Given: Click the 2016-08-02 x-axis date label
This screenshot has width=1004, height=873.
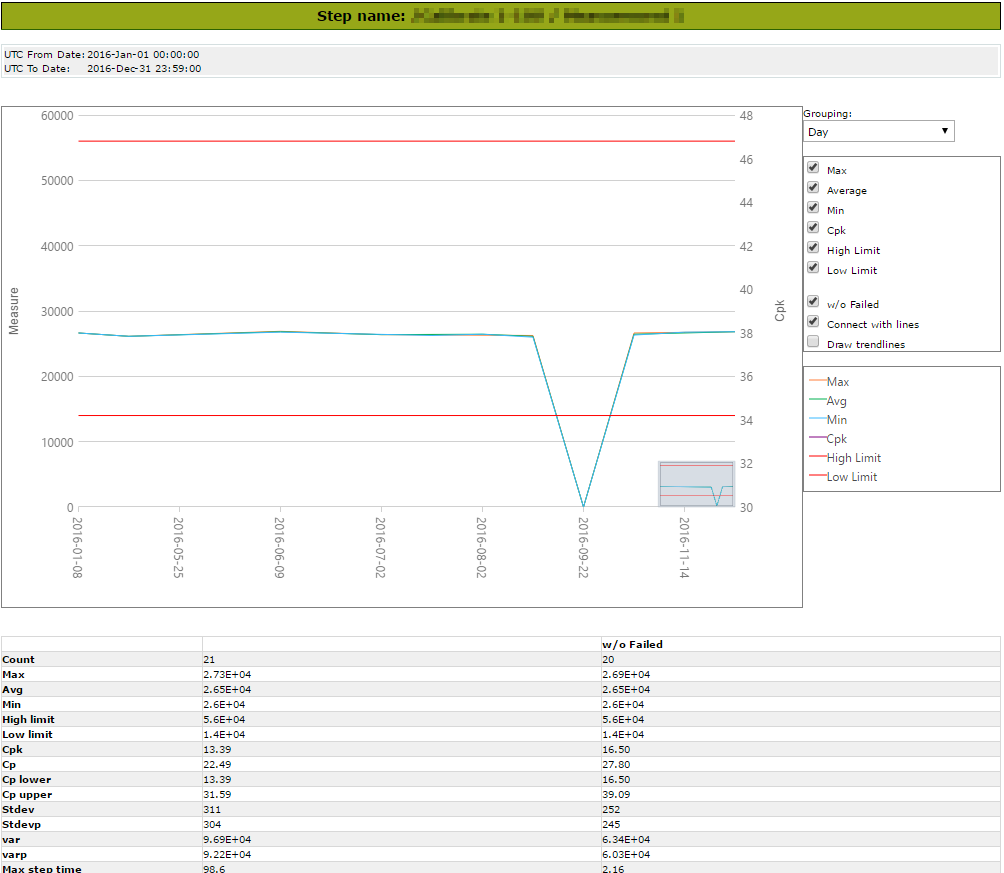Looking at the screenshot, I should point(482,548).
